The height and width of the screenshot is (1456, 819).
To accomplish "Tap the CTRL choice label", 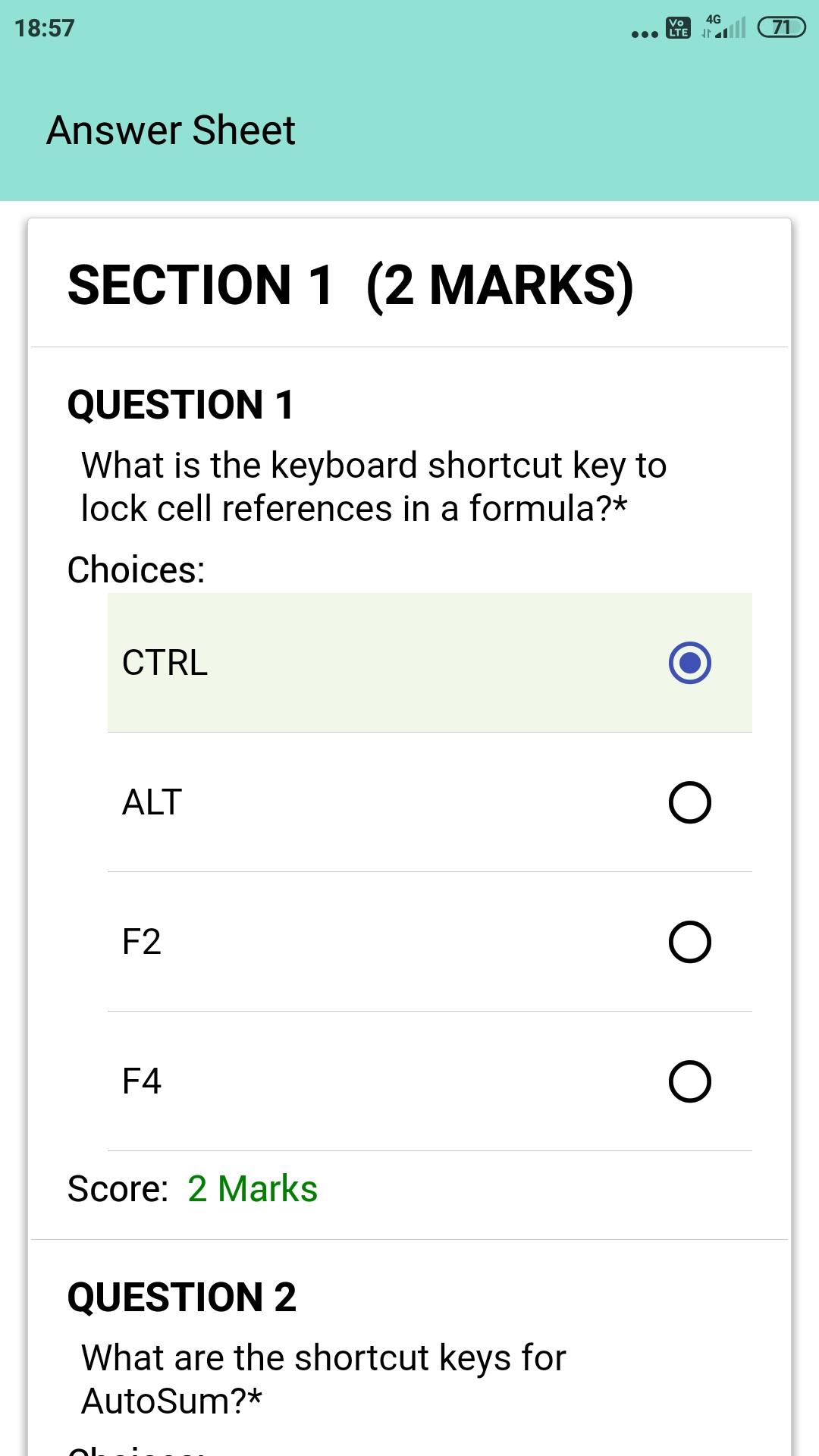I will pos(165,663).
